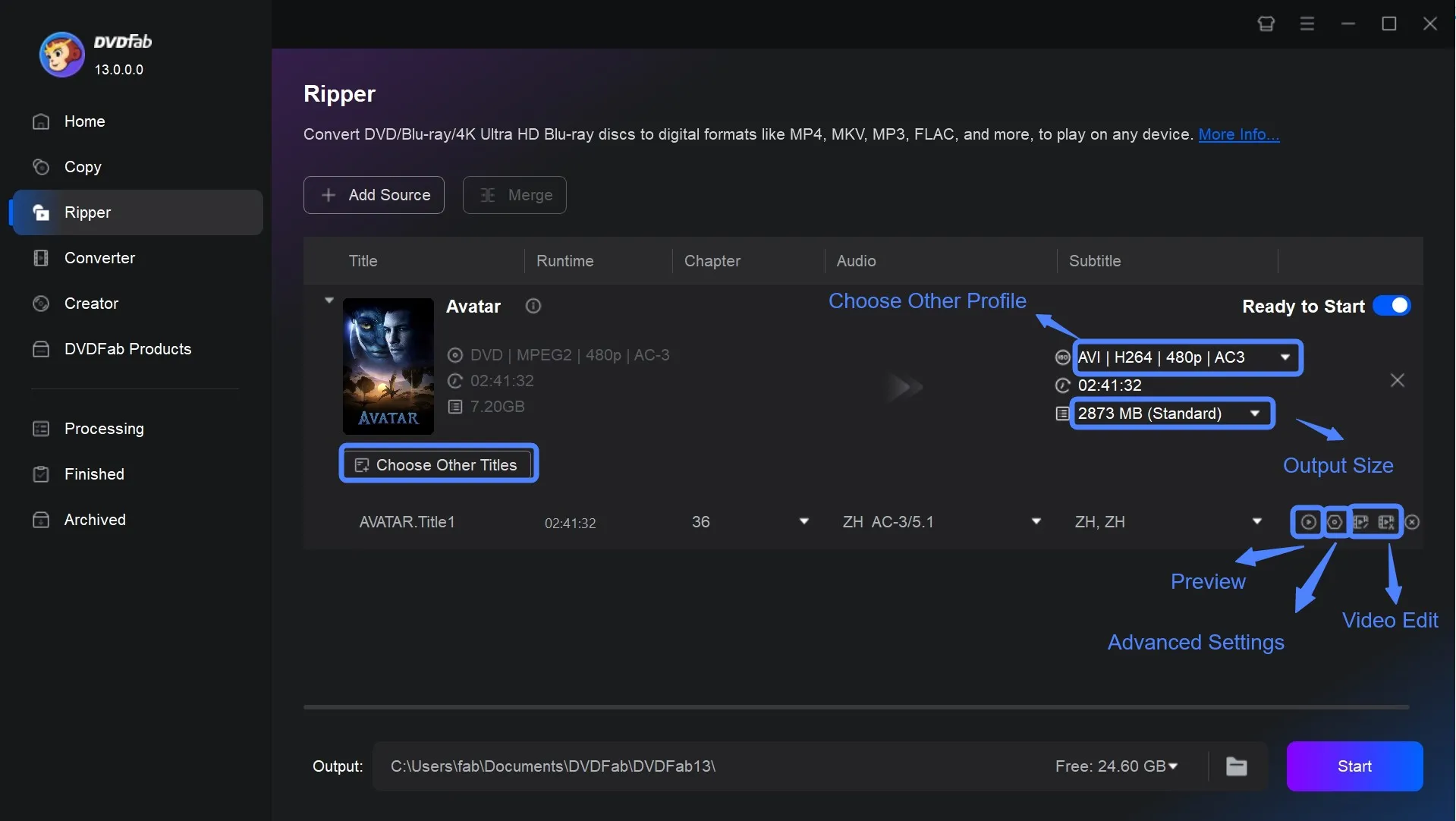This screenshot has height=821, width=1456.
Task: Switch to the Copy module
Action: click(x=83, y=167)
